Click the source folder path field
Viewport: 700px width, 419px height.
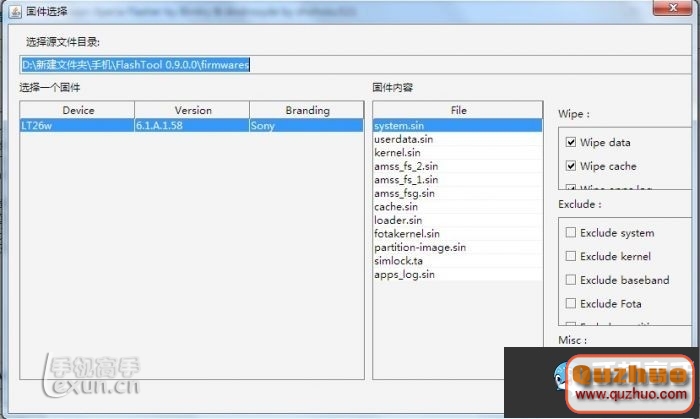[x=355, y=65]
